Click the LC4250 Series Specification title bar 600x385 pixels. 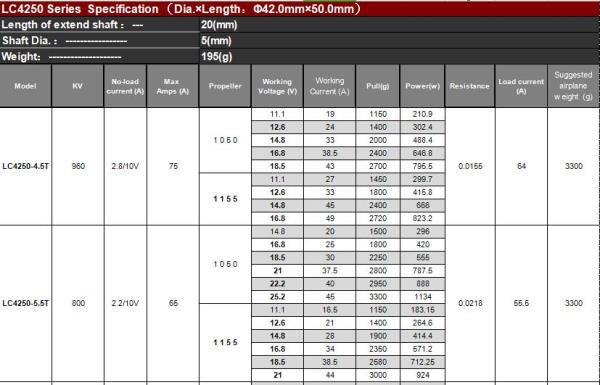pos(300,9)
